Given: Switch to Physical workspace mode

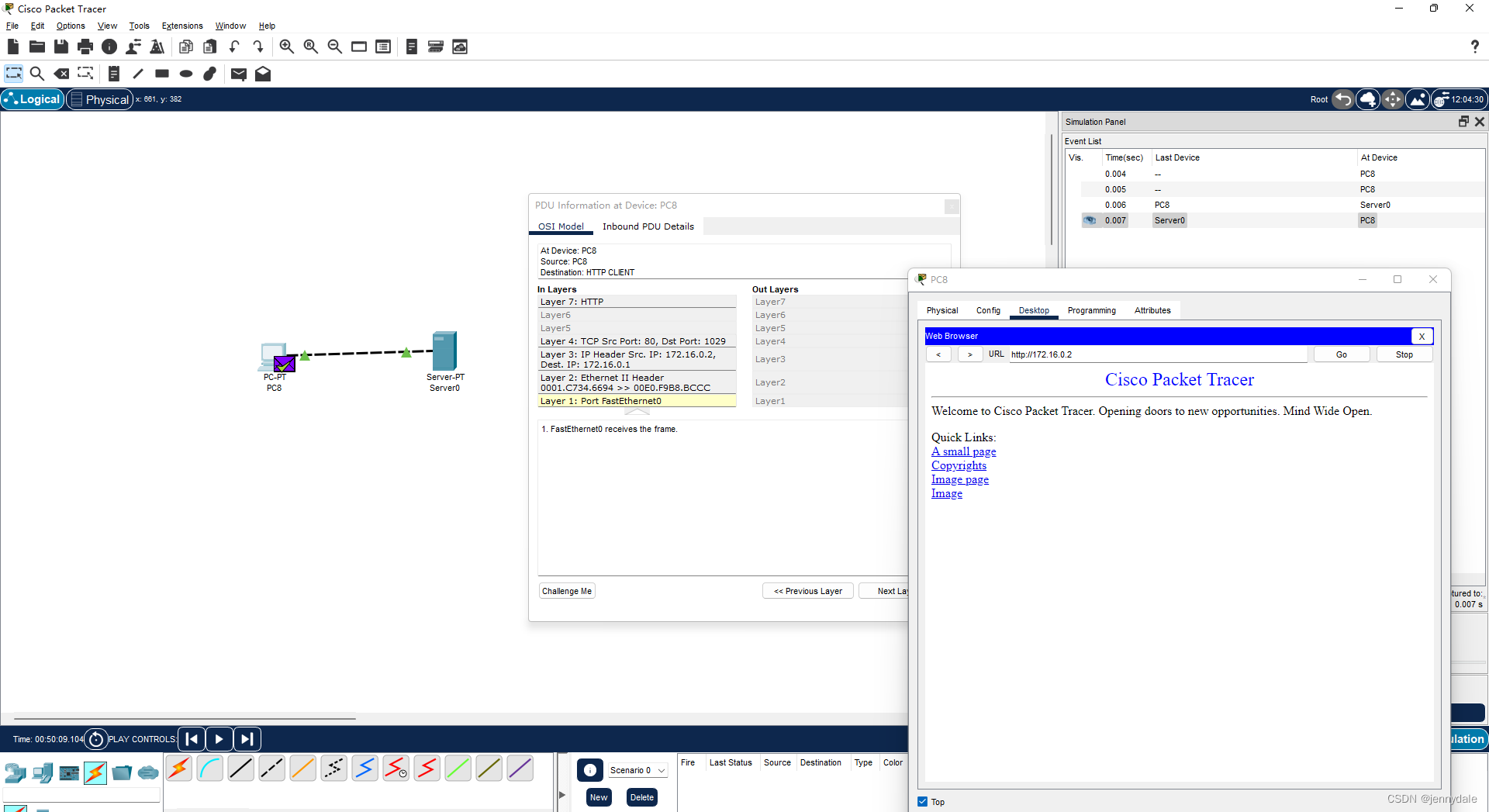Looking at the screenshot, I should (100, 99).
